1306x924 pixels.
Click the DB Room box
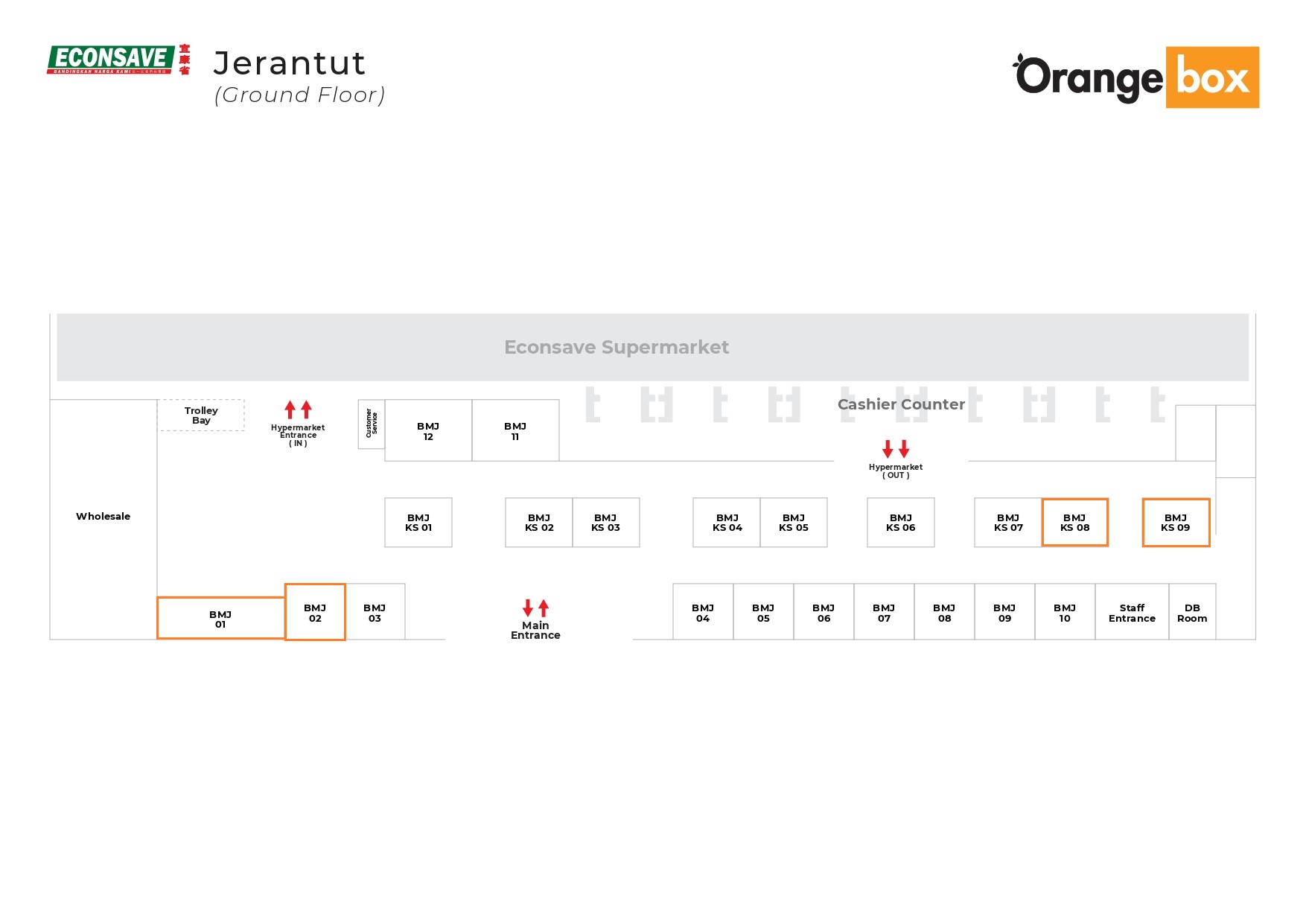[1192, 613]
